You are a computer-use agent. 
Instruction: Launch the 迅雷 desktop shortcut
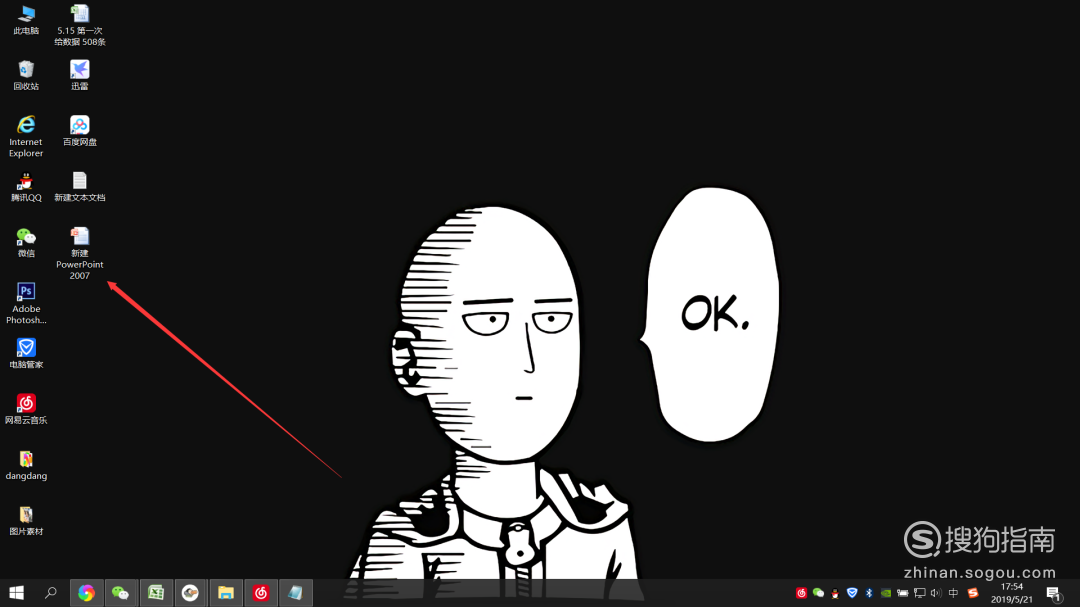[80, 75]
